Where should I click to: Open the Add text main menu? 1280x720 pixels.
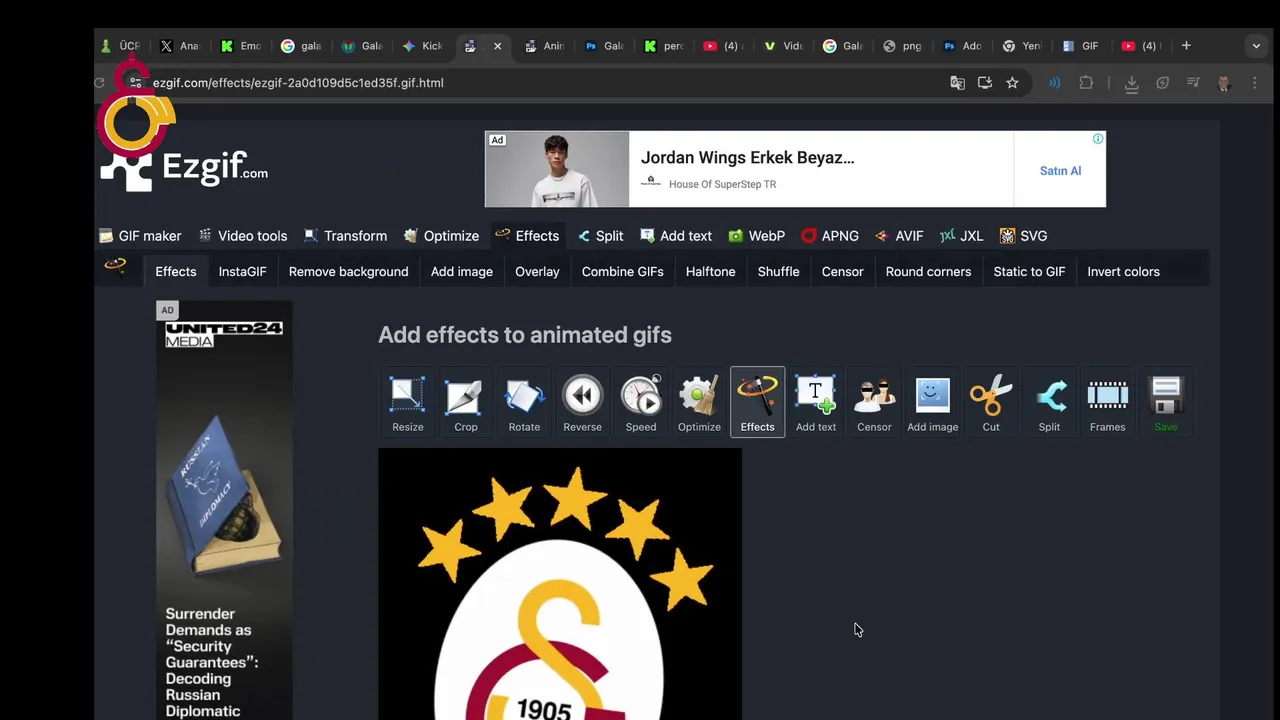(x=676, y=236)
